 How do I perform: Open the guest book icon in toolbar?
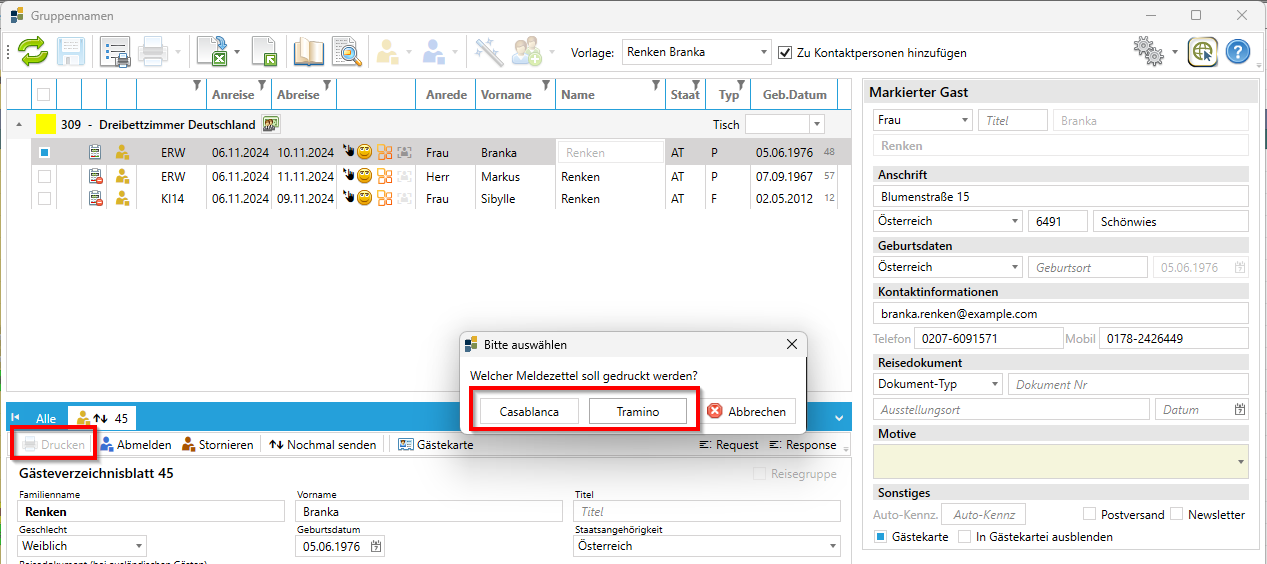point(308,52)
